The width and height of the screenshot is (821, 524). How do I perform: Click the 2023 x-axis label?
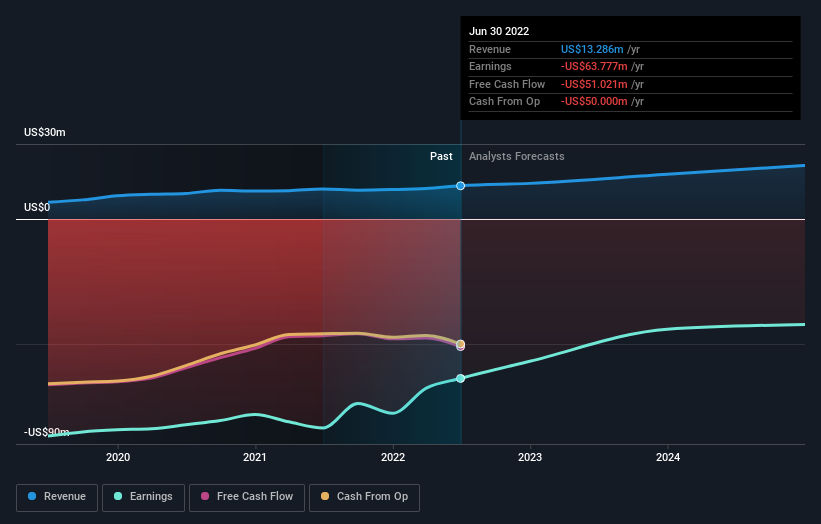coord(530,457)
